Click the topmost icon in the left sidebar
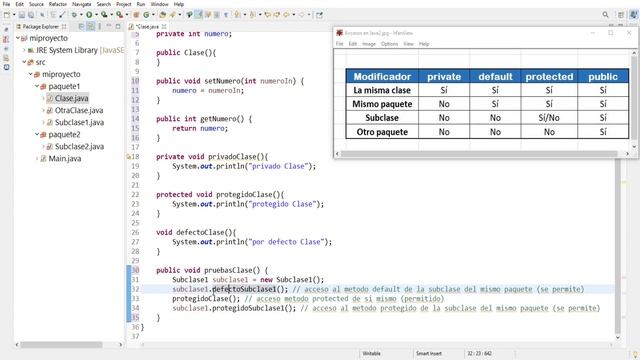 (6, 30)
